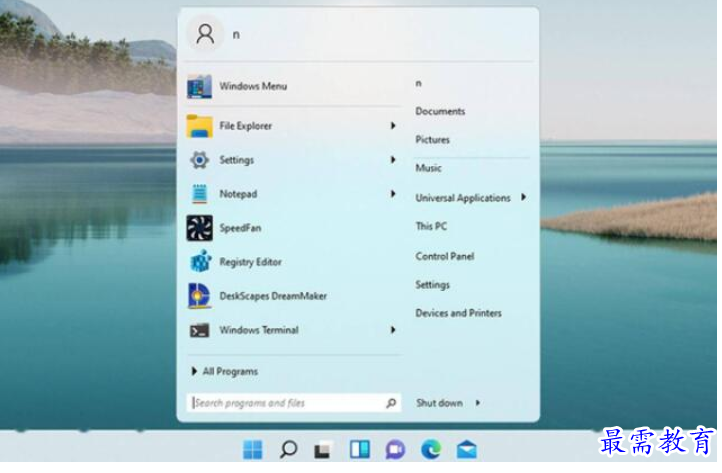The height and width of the screenshot is (473, 722).
Task: Expand File Explorer submenu arrow
Action: click(393, 126)
